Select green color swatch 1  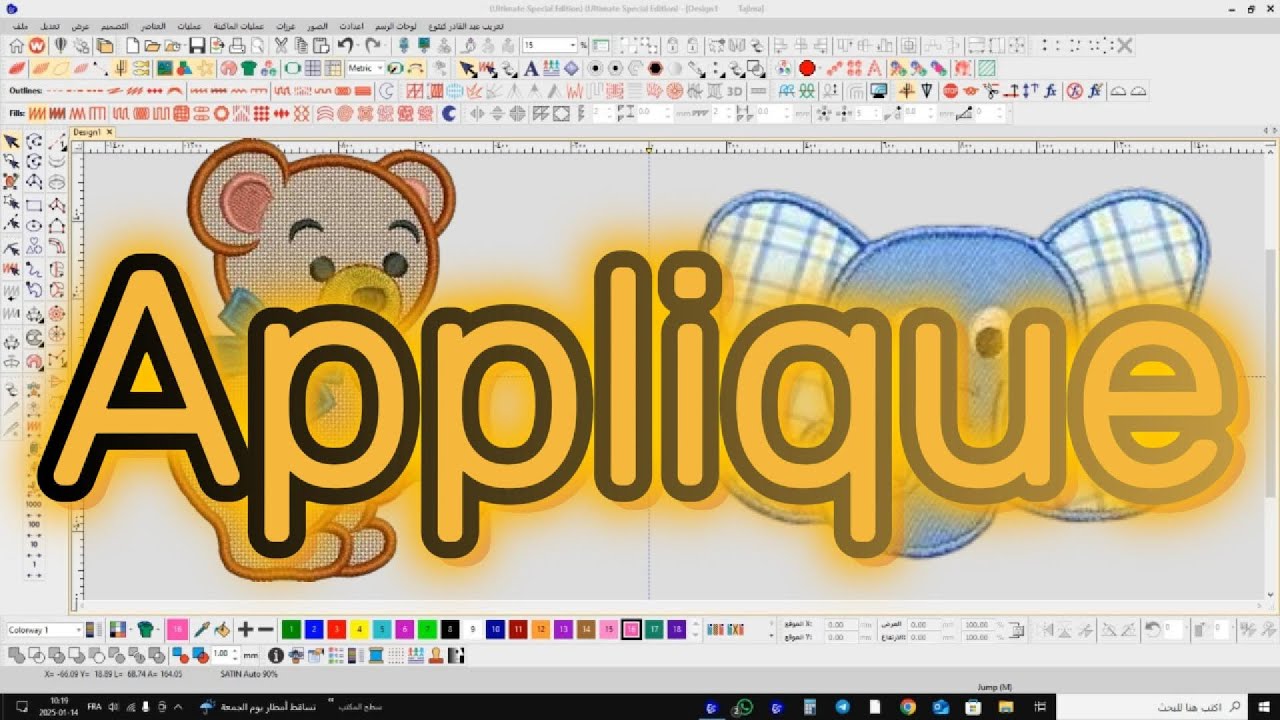click(291, 629)
